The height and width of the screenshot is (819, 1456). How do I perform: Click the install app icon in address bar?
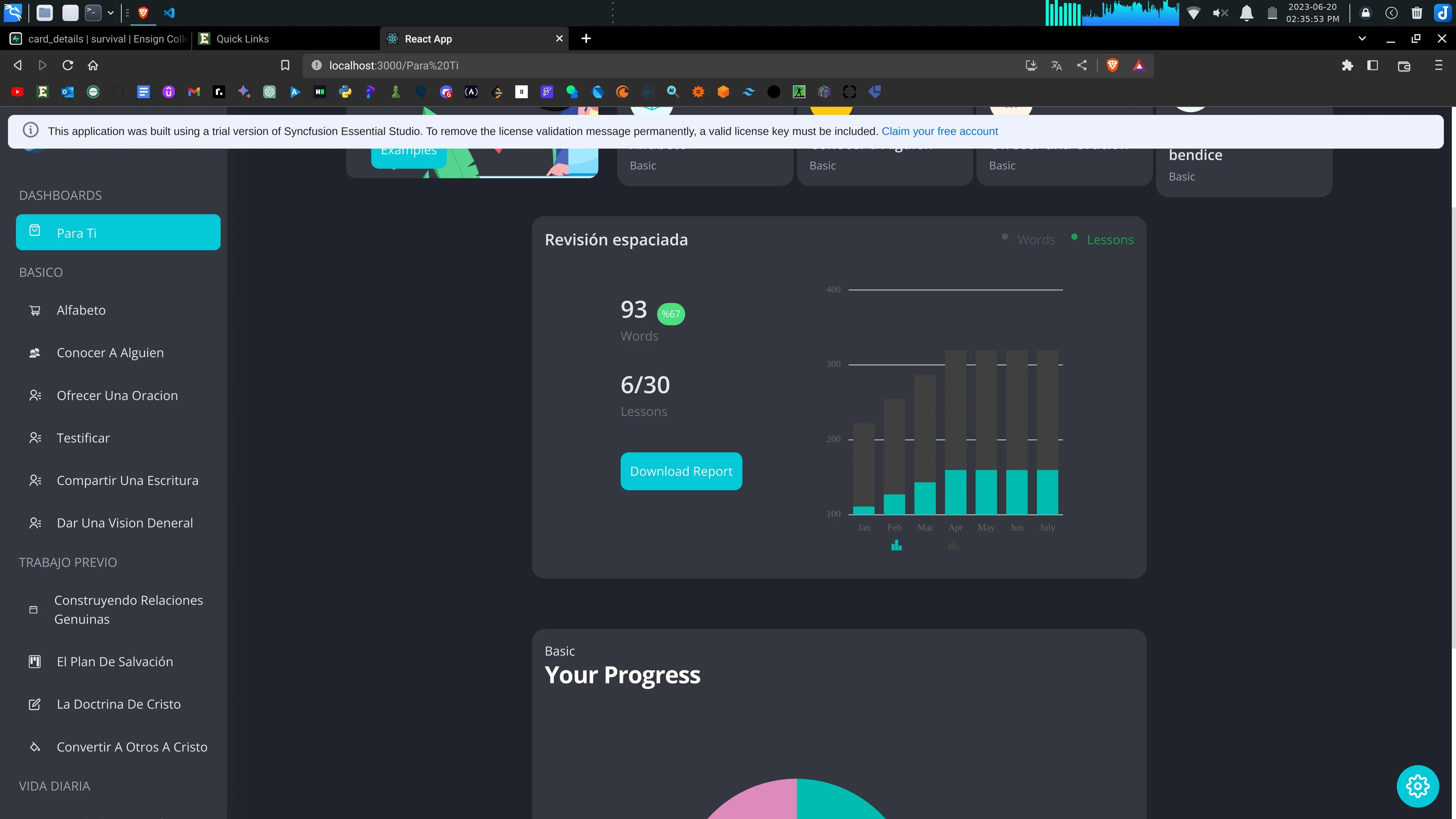(1031, 66)
